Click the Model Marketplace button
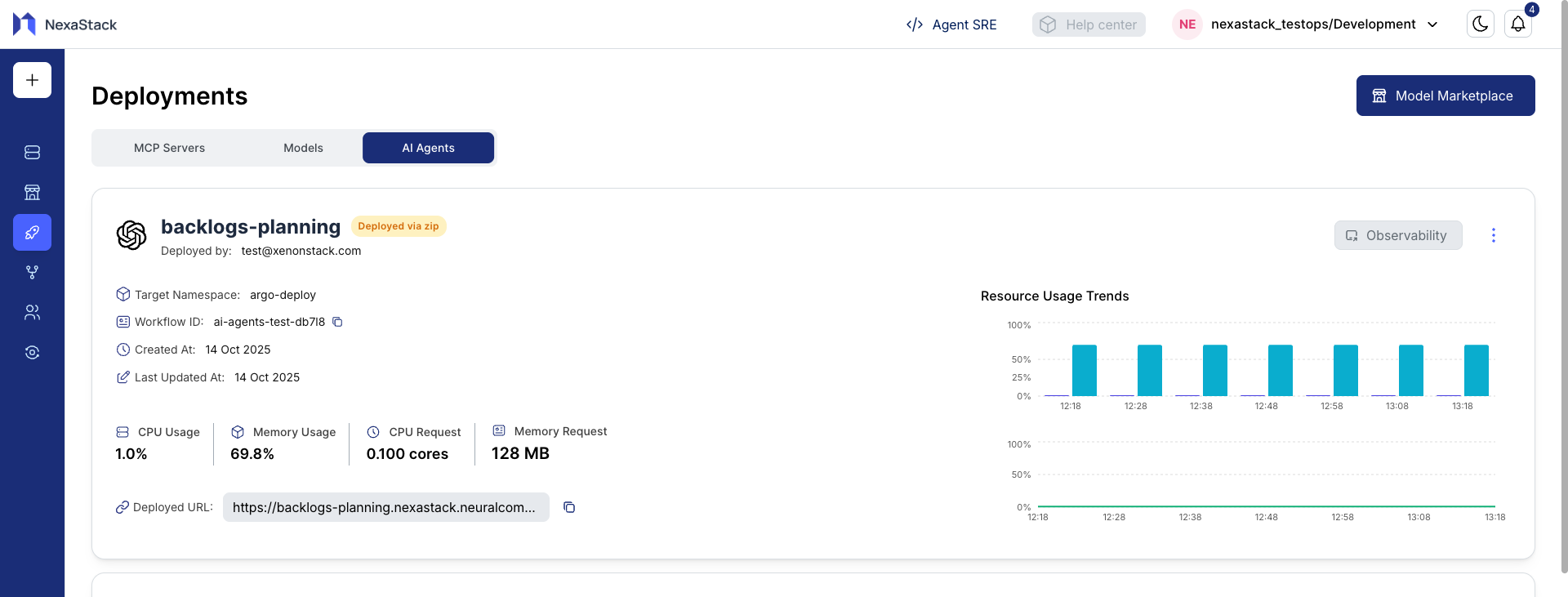Screen dimensions: 1568x597 pyautogui.click(x=1445, y=96)
